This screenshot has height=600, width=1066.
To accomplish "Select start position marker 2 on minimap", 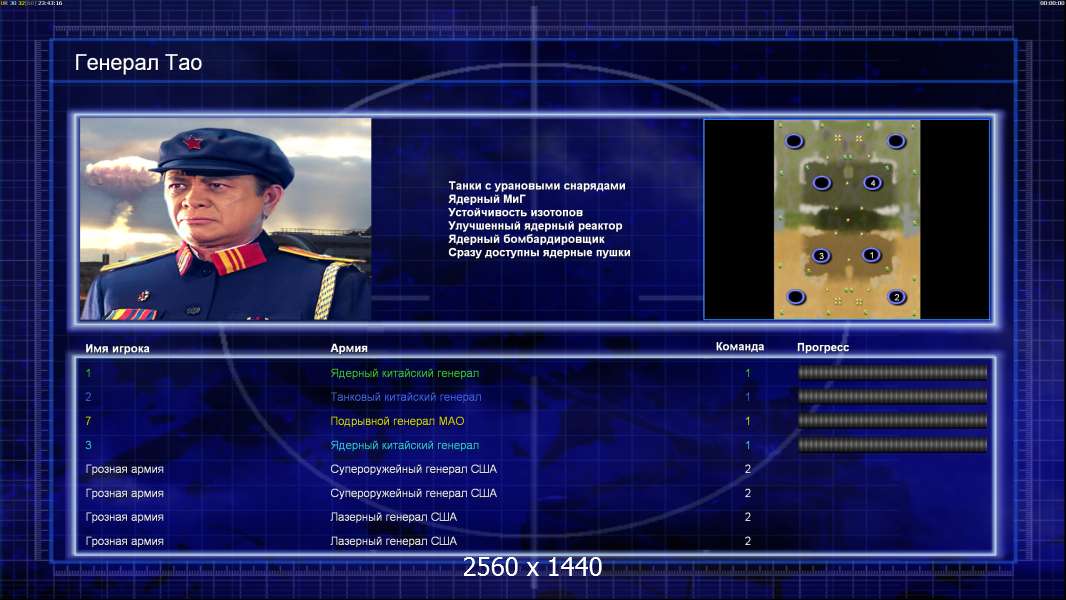I will tap(897, 297).
